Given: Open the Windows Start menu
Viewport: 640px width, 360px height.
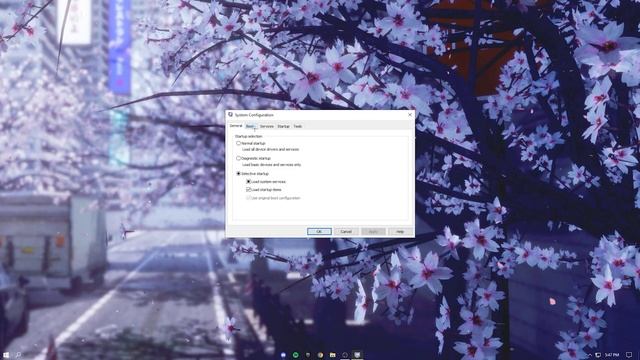Looking at the screenshot, I should [6, 355].
